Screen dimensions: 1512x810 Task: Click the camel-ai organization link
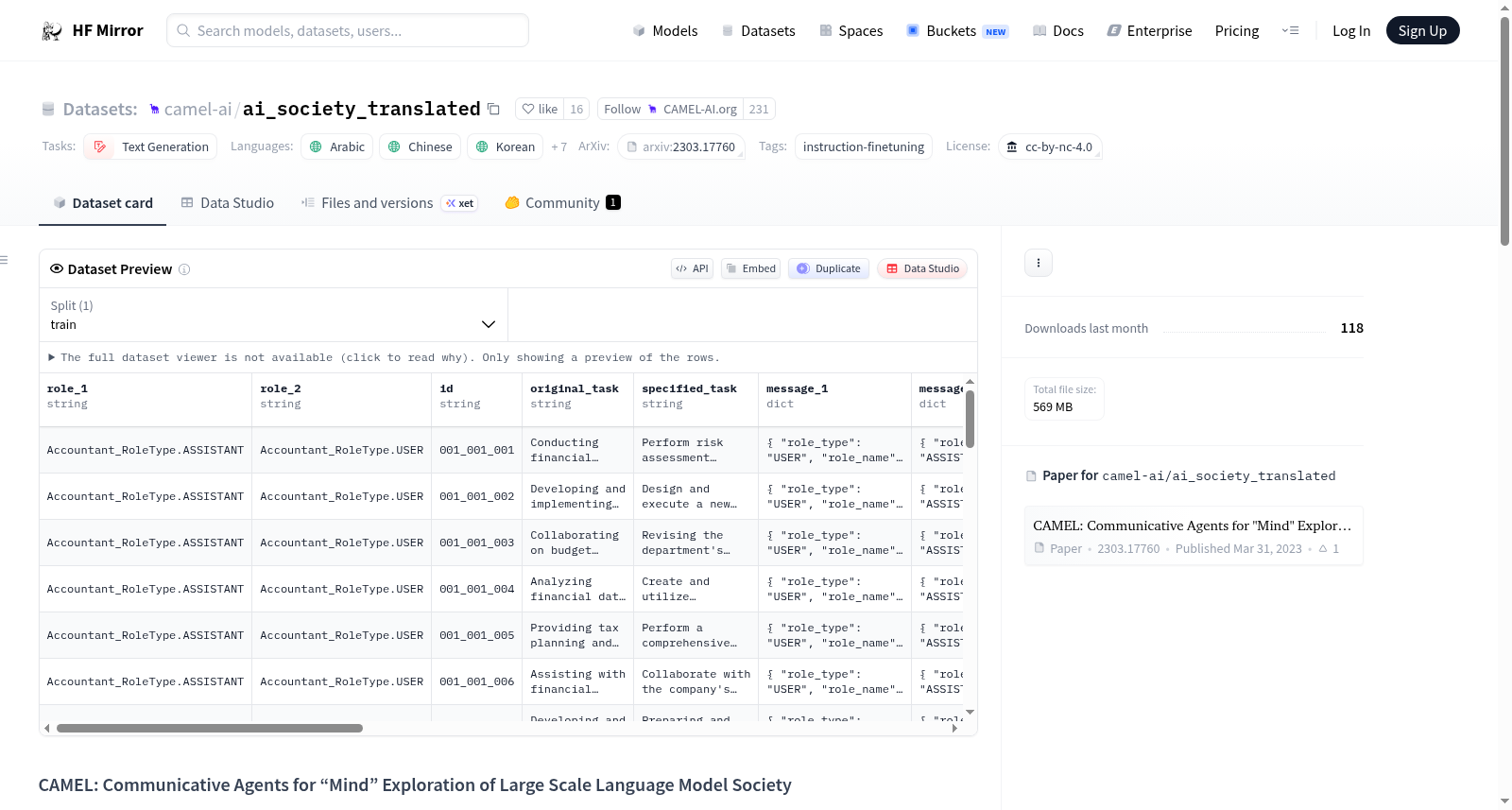point(198,109)
